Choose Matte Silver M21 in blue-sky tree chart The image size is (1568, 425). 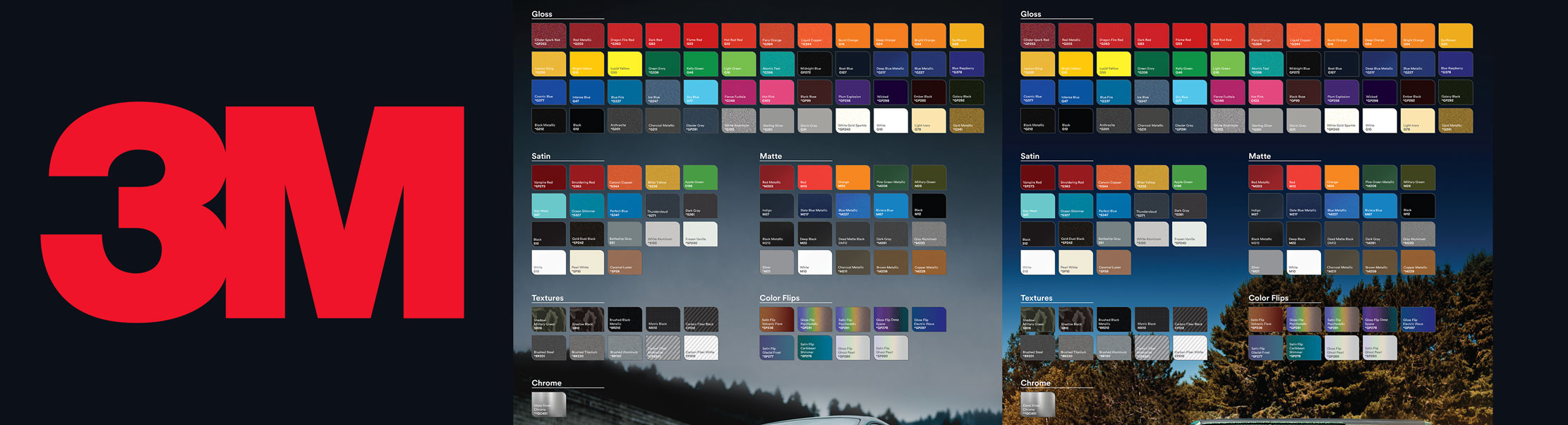tap(1266, 263)
